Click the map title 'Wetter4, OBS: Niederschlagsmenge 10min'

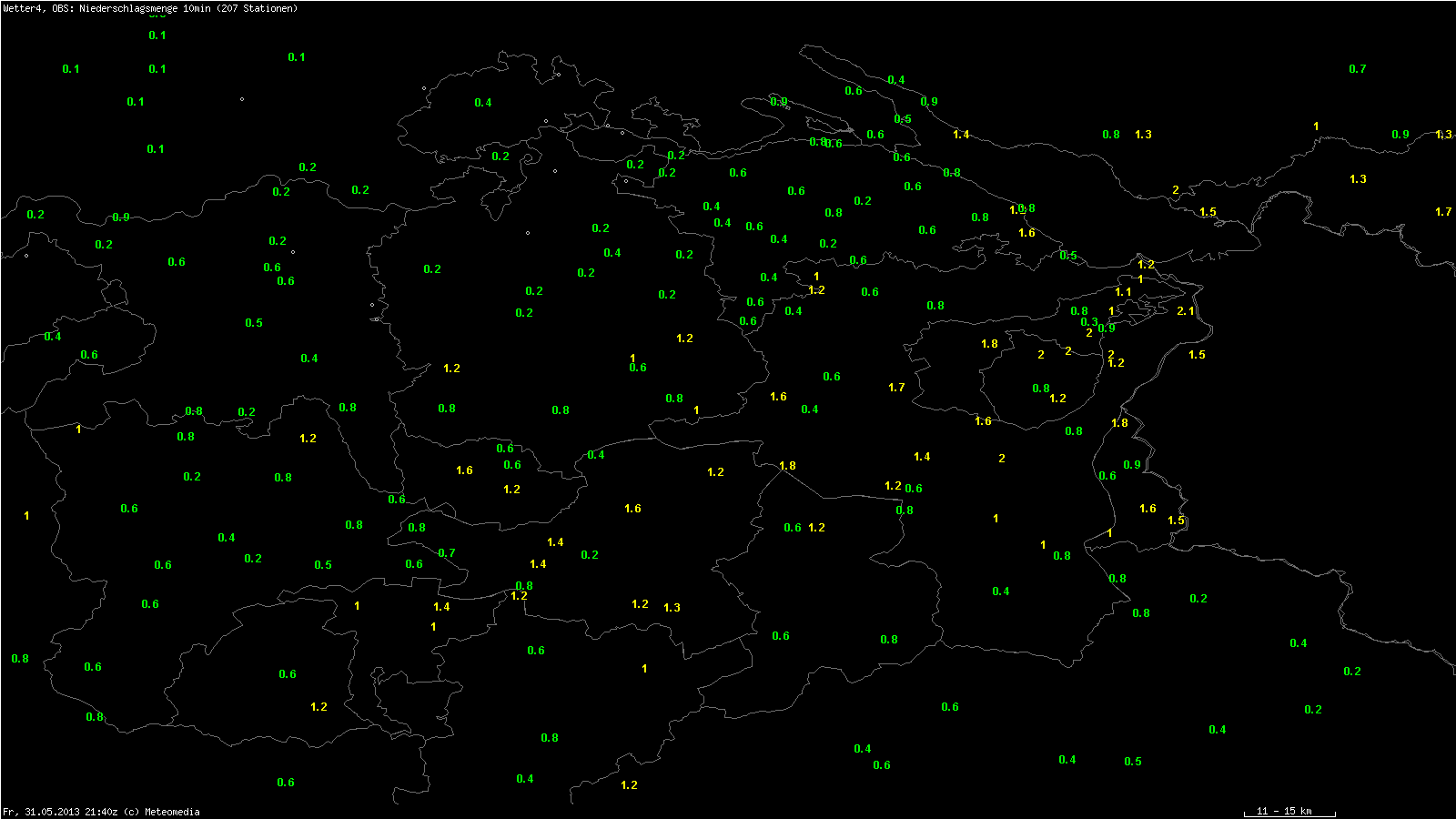[107, 8]
